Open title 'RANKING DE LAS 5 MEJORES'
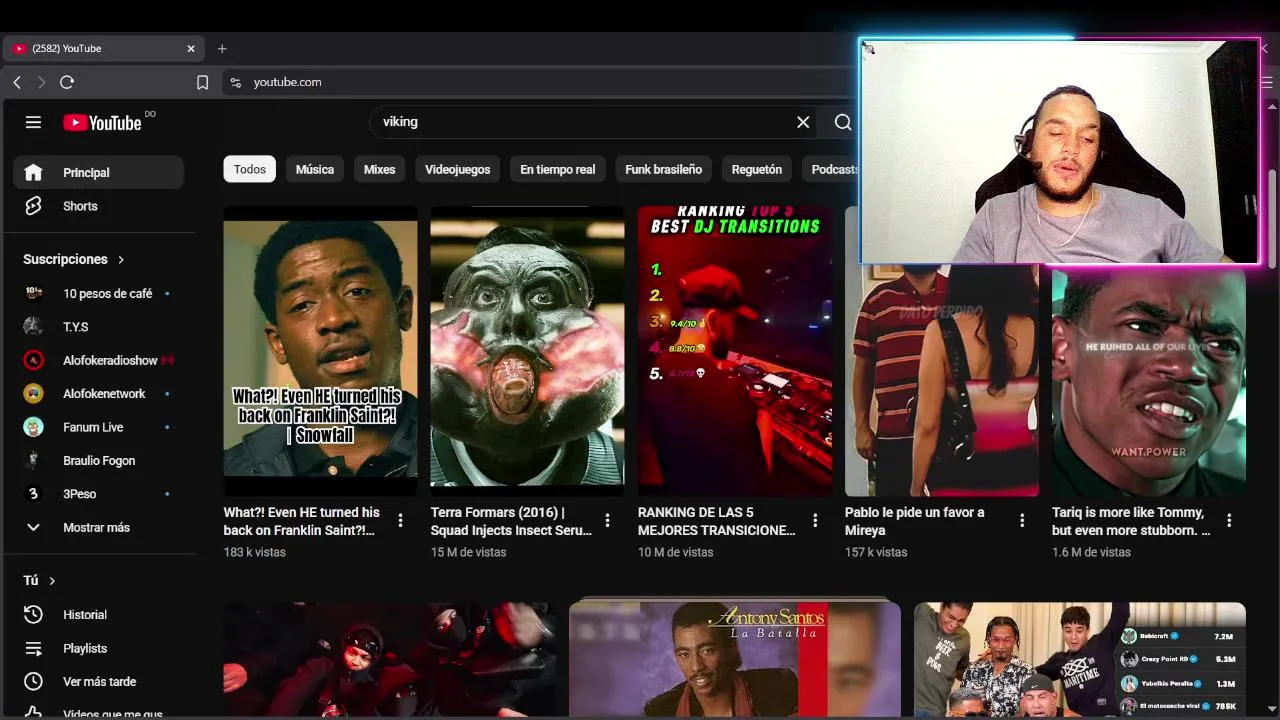This screenshot has height=720, width=1280. pos(717,521)
